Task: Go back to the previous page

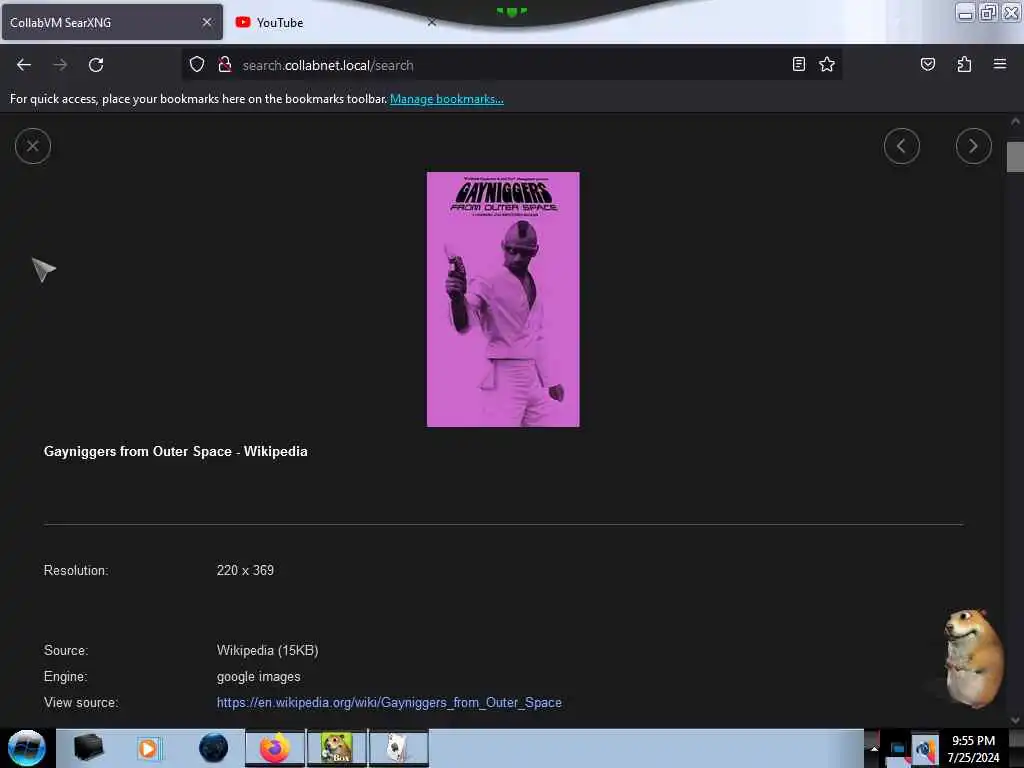Action: [24, 65]
